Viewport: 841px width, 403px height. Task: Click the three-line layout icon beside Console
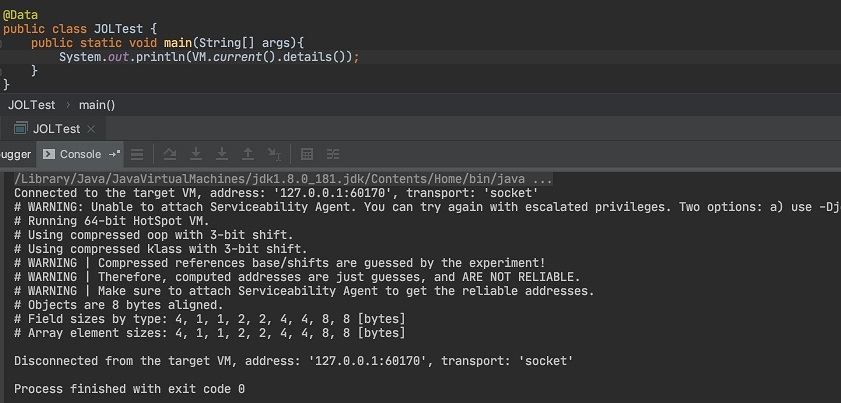(x=137, y=154)
